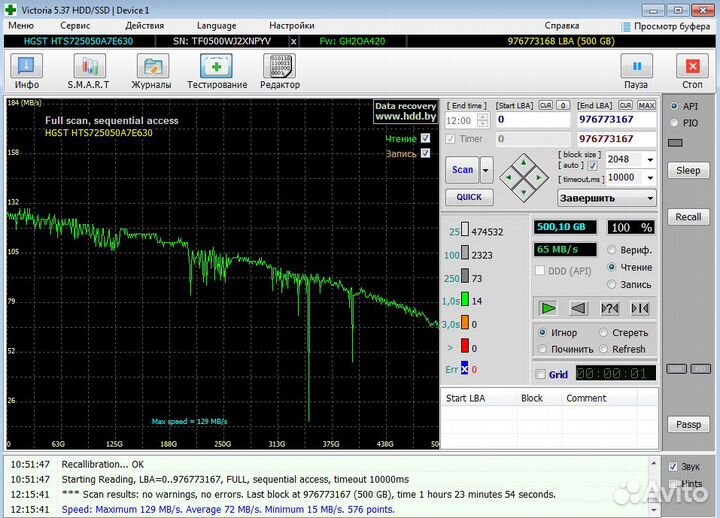Viewport: 720px width, 518px height.
Task: Expand the Завершить end-action dropdown
Action: coord(649,198)
